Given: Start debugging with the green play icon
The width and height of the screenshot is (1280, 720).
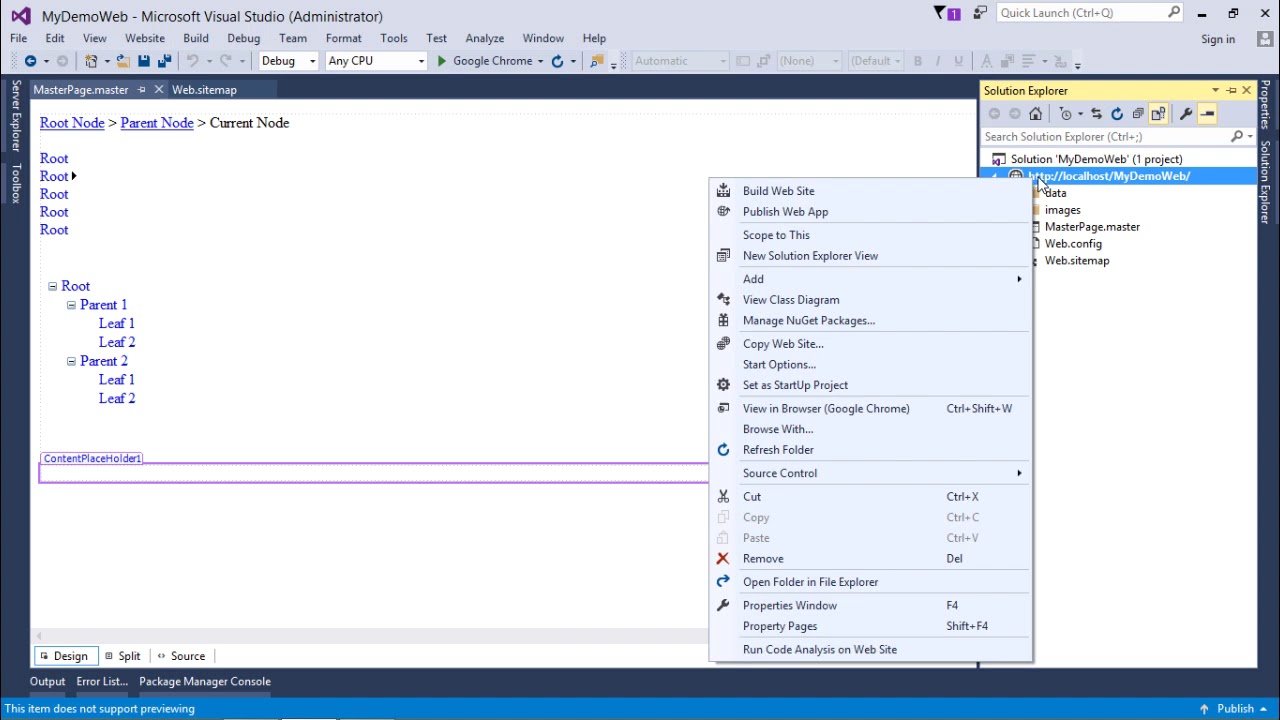Looking at the screenshot, I should point(441,61).
